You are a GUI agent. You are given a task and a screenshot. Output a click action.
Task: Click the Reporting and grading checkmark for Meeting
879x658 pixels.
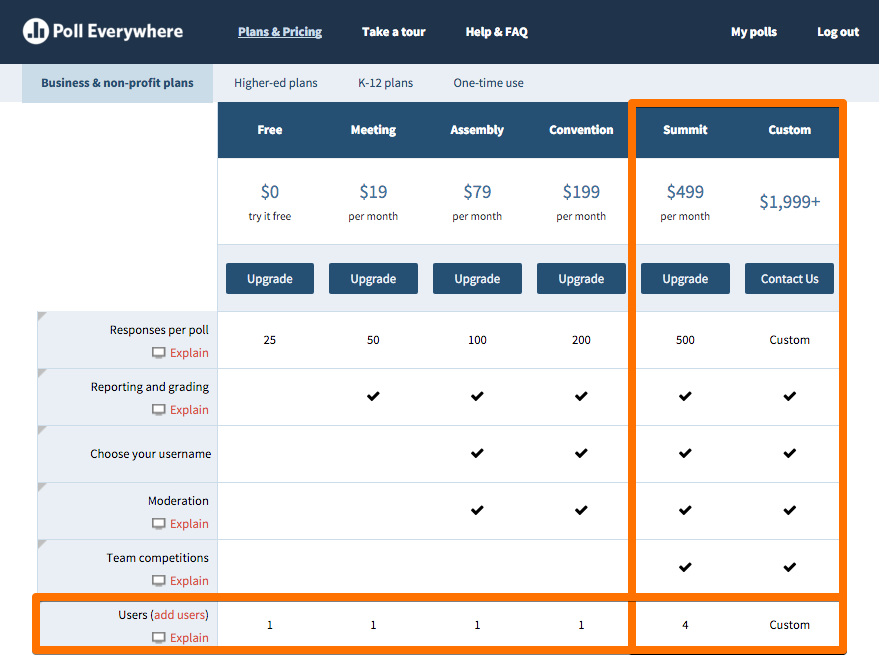(x=373, y=396)
